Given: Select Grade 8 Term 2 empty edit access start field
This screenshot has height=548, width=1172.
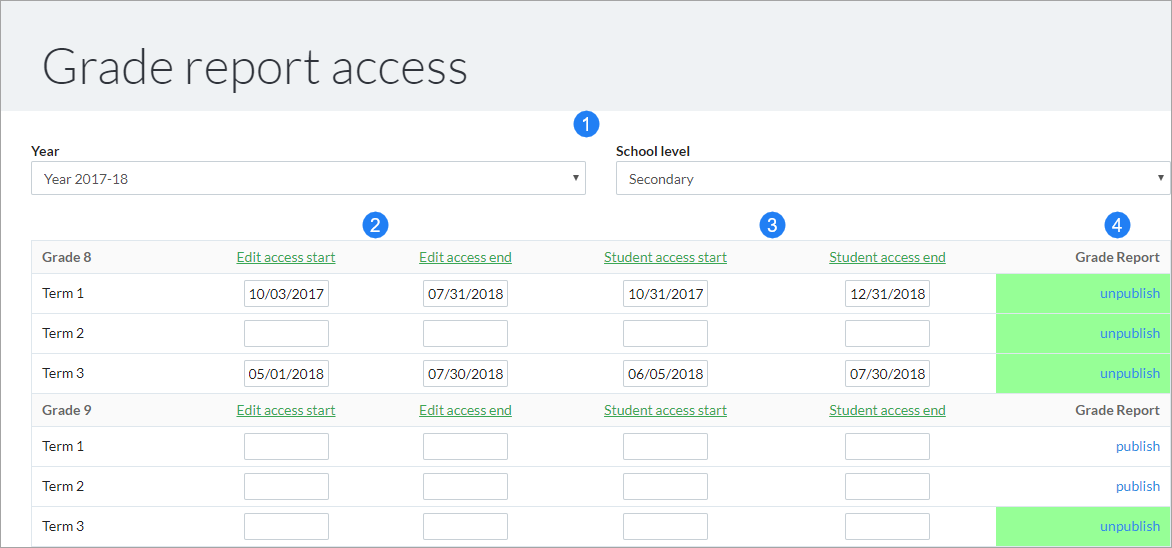Looking at the screenshot, I should point(286,333).
